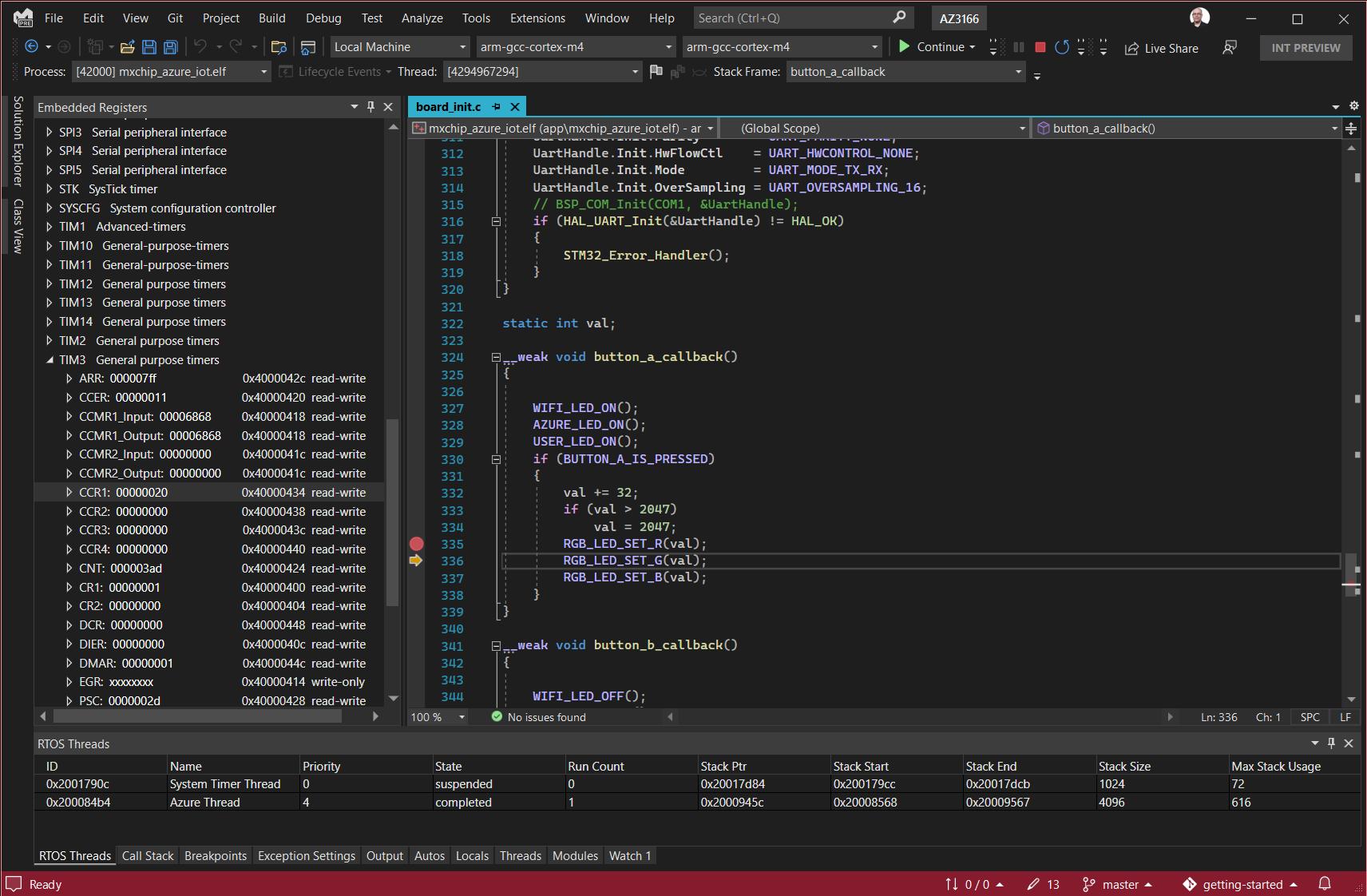Toggle the breakpoint on line 335
This screenshot has width=1367, height=896.
(417, 544)
